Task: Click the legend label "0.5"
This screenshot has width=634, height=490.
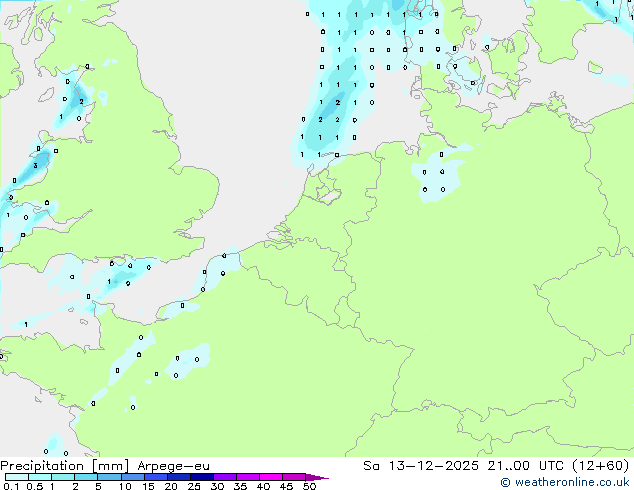Action: [x=35, y=486]
